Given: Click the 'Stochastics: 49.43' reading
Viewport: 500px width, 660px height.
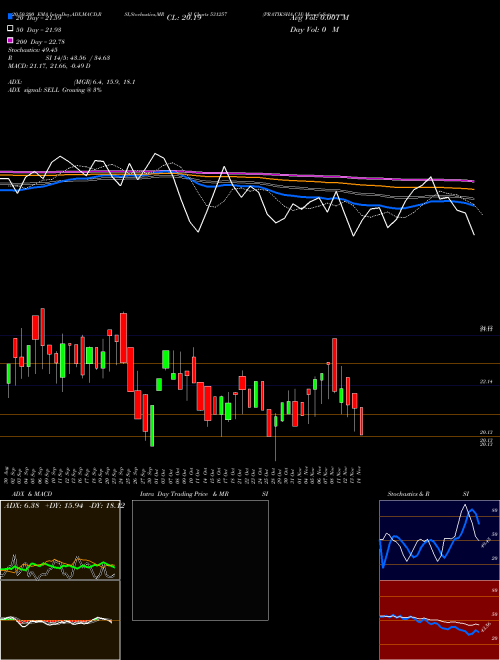Looking at the screenshot, I should (32, 50).
